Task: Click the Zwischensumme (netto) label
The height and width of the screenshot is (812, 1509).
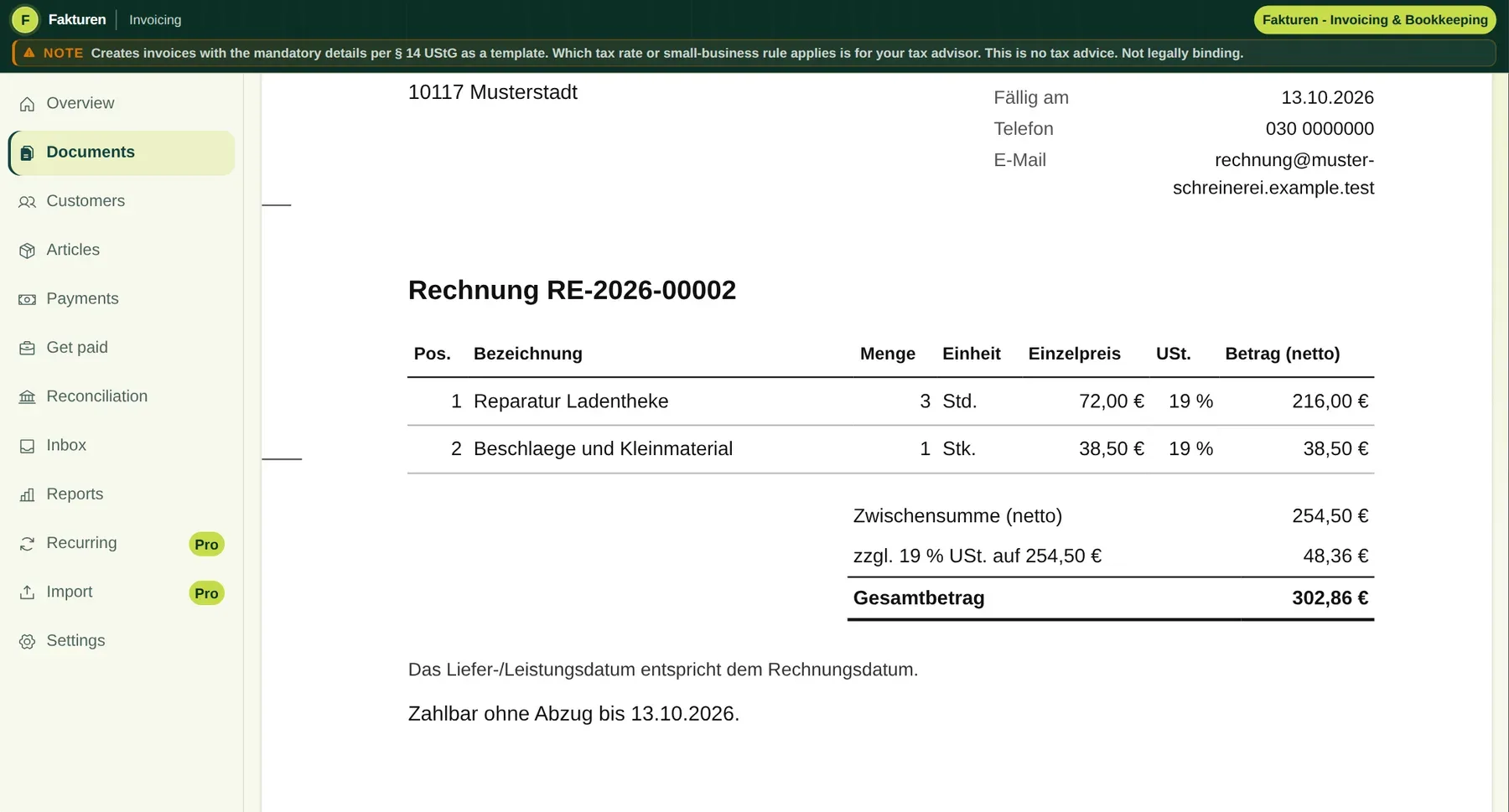Action: click(x=957, y=516)
